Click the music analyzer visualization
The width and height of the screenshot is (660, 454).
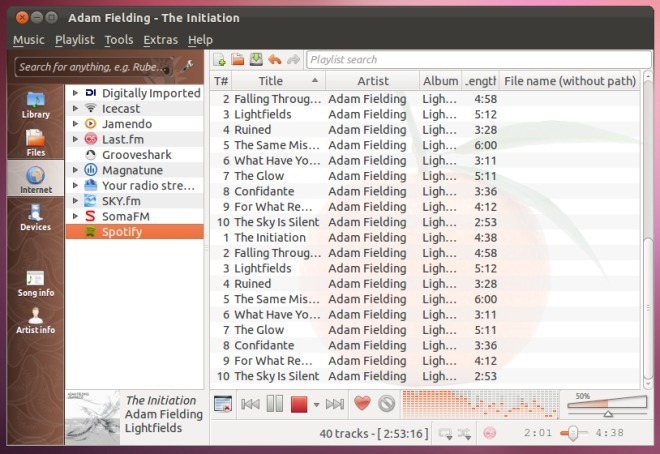(480, 404)
